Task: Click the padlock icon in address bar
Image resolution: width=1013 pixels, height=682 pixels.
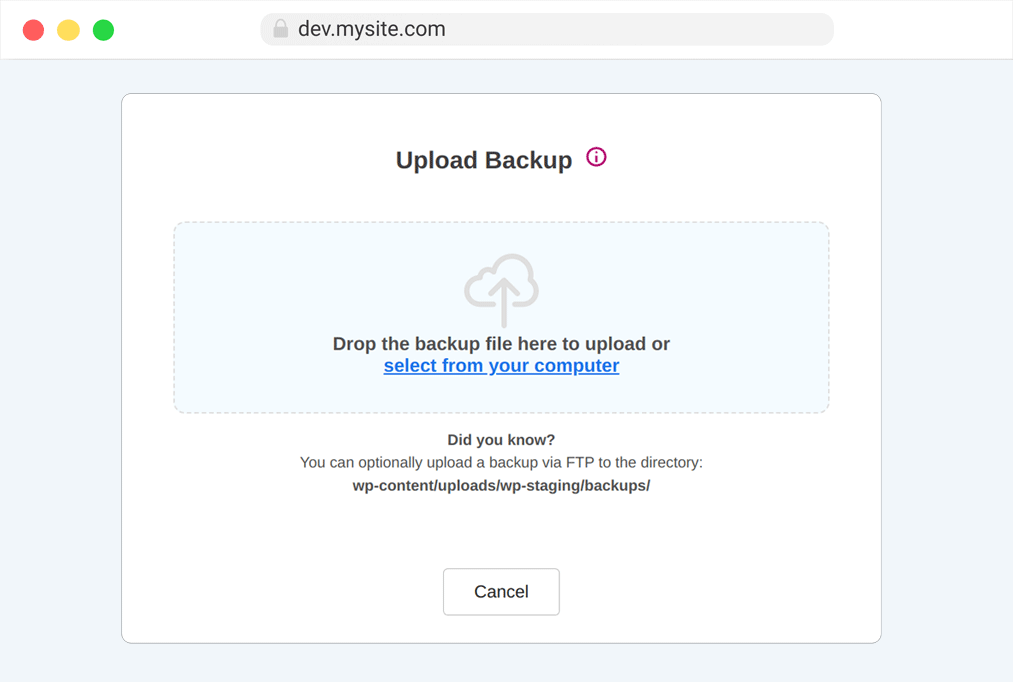Action: [x=280, y=28]
